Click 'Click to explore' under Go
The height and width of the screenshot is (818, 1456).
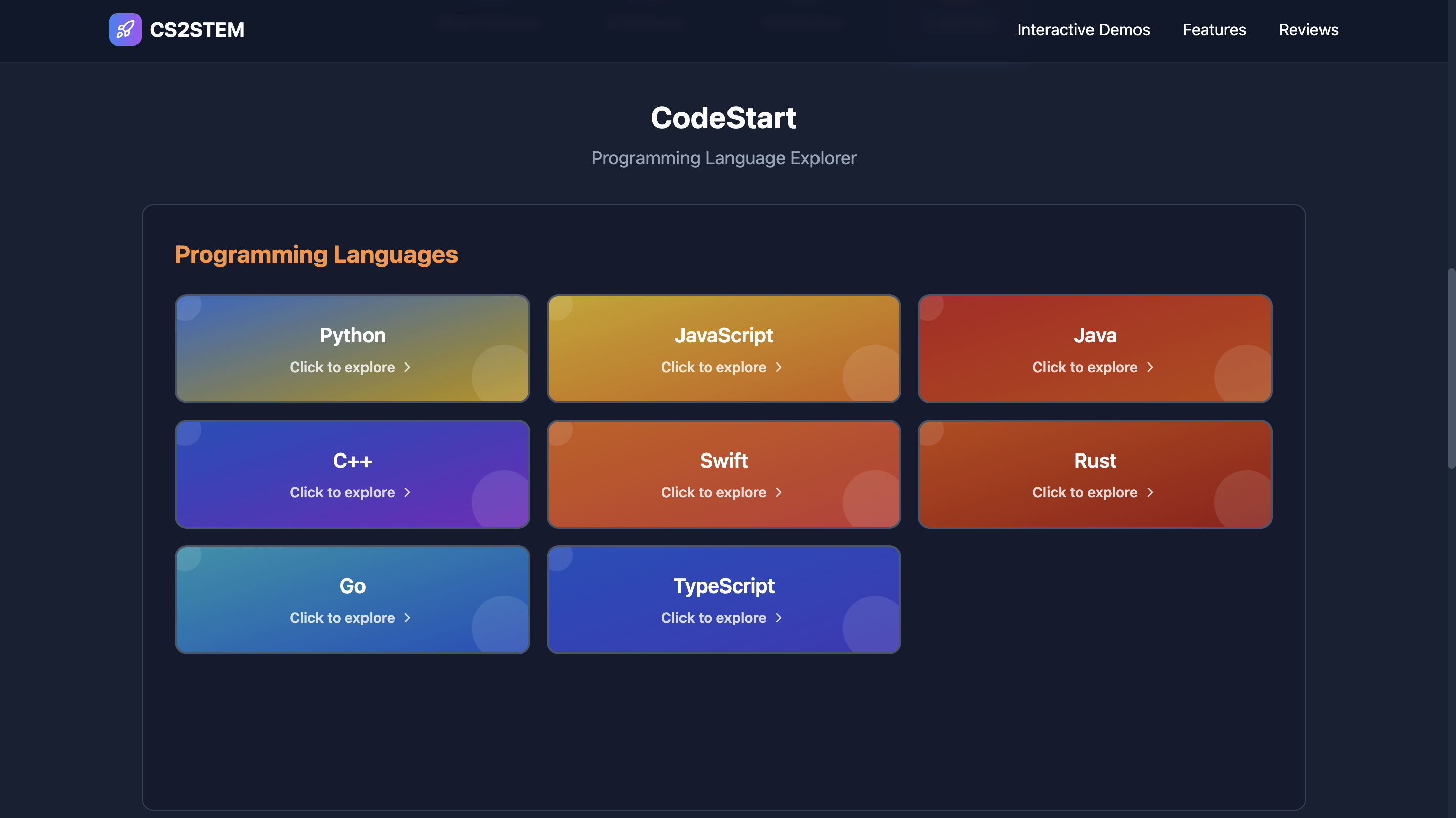pyautogui.click(x=342, y=618)
